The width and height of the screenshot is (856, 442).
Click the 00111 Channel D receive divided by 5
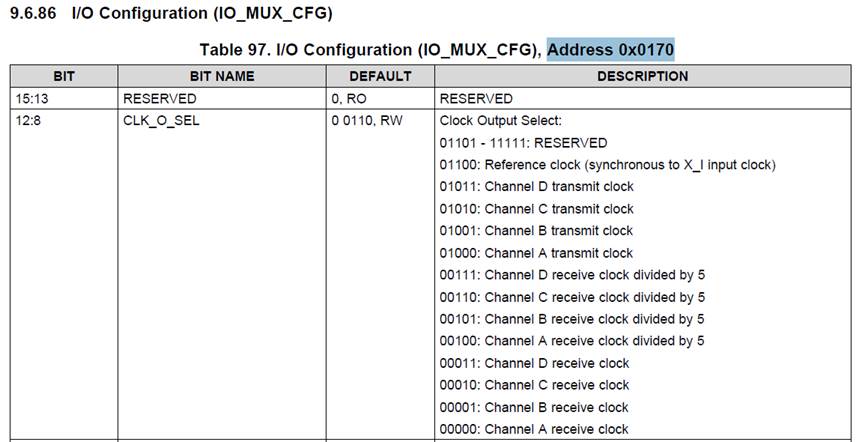point(572,275)
